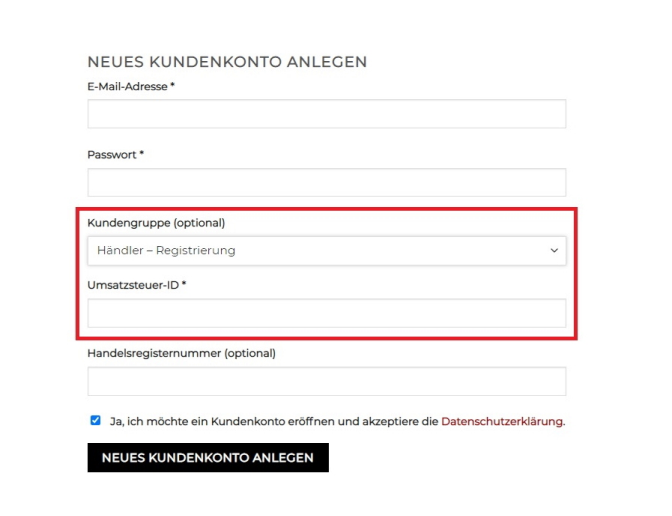Click the chevron arrow in Kundengruppe select
672x516 pixels.
(x=554, y=251)
